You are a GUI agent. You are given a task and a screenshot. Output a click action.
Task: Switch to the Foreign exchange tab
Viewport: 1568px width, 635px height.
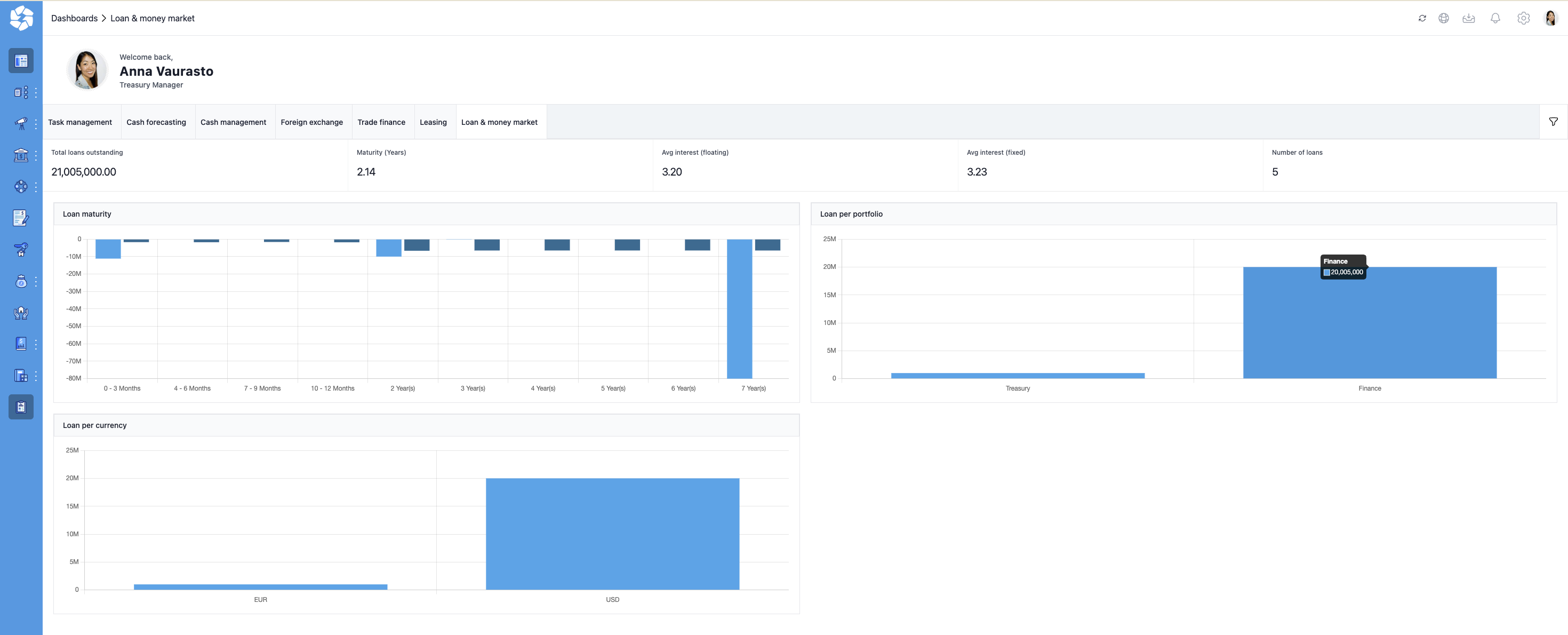click(311, 122)
